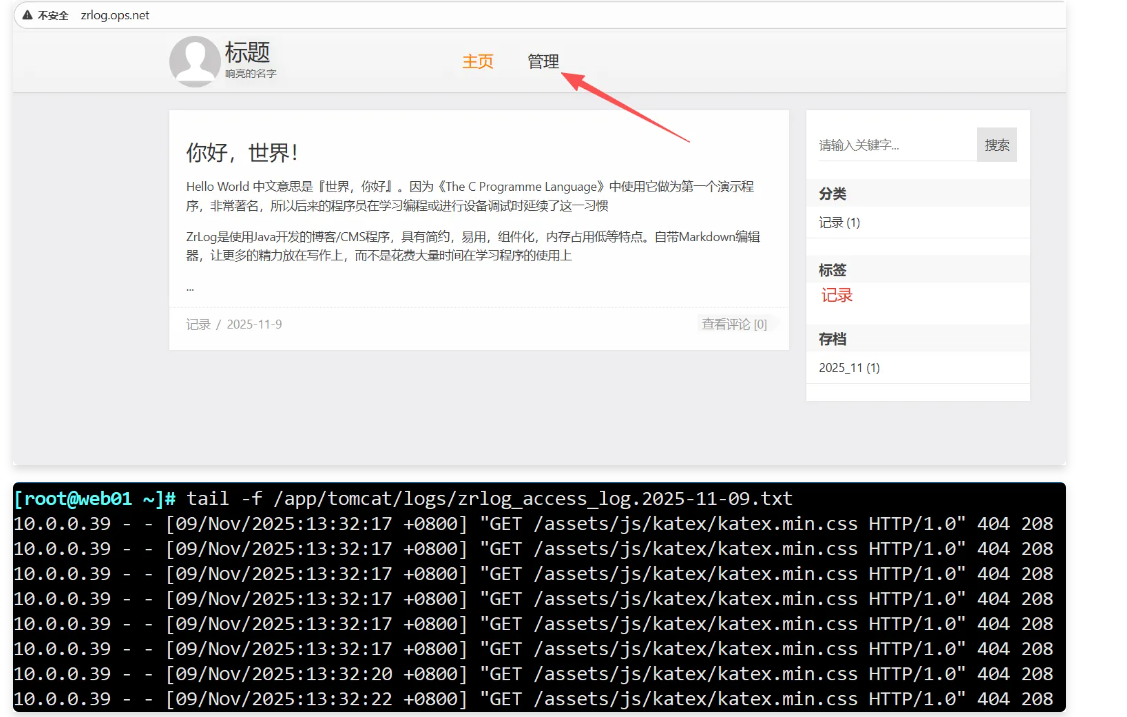Open the 2025_11 (1) archive link
This screenshot has width=1127, height=717.
coord(849,368)
